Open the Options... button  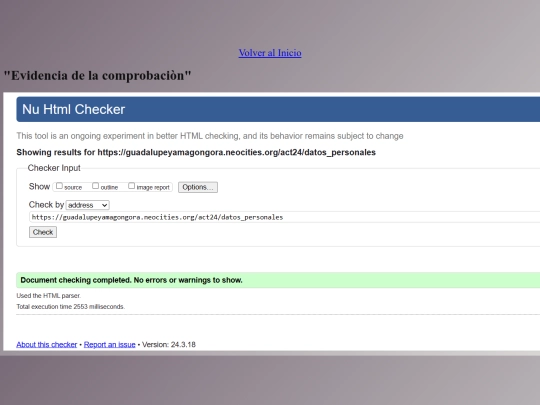pos(198,187)
